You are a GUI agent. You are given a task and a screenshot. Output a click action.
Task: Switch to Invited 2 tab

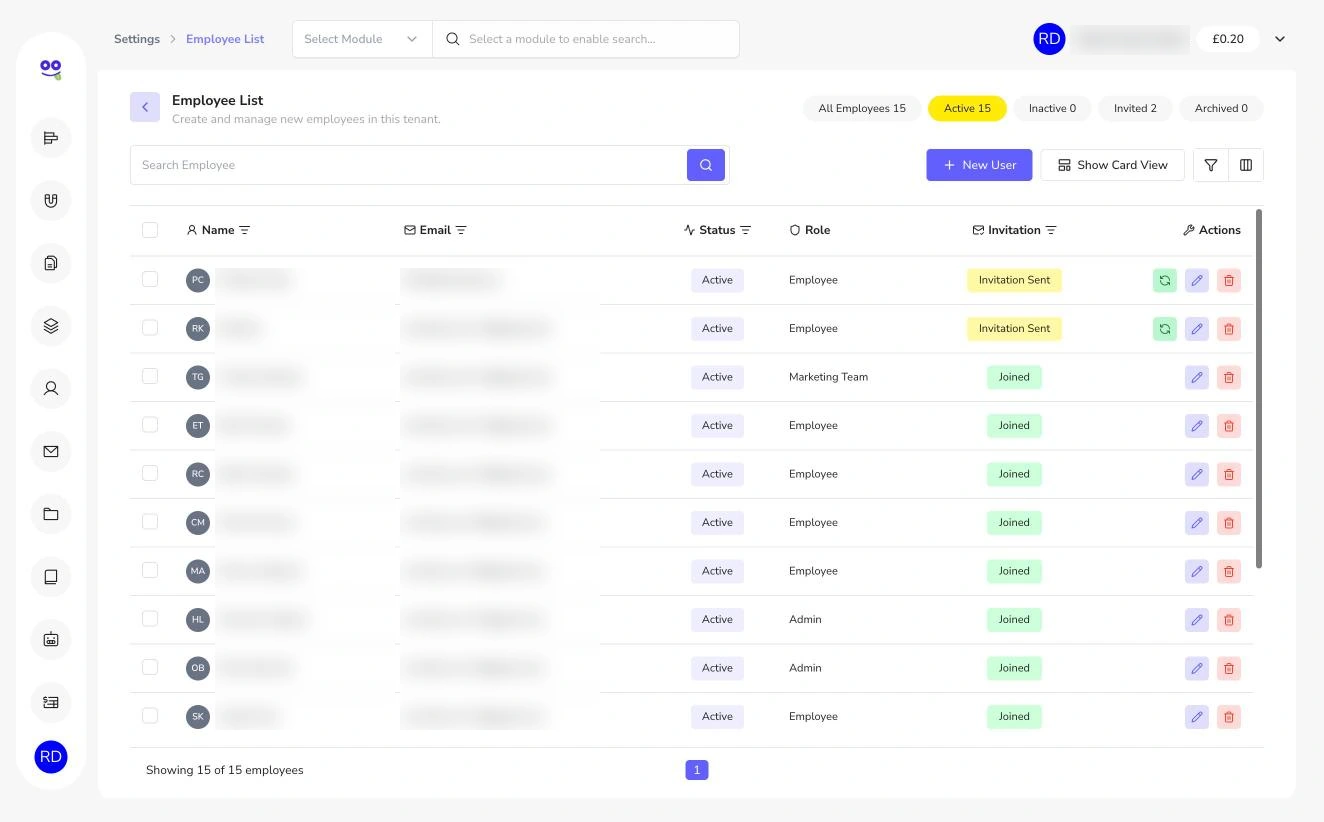tap(1135, 108)
